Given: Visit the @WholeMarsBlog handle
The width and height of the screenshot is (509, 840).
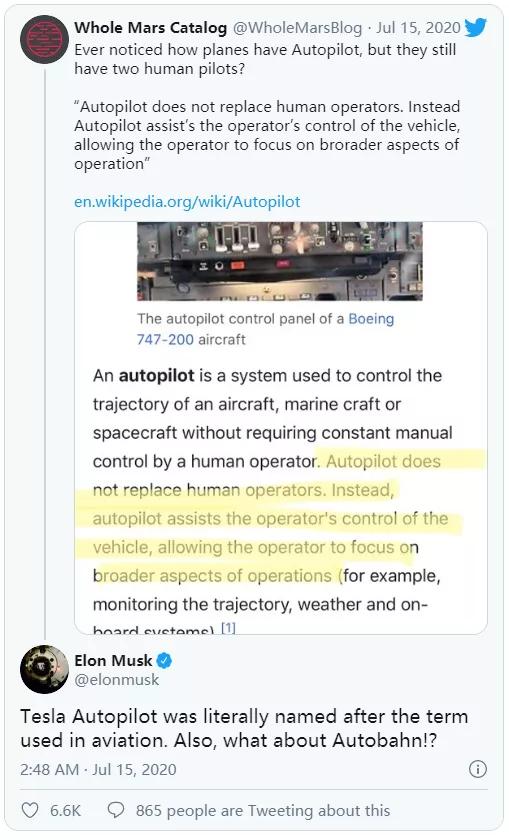Looking at the screenshot, I should pyautogui.click(x=297, y=27).
